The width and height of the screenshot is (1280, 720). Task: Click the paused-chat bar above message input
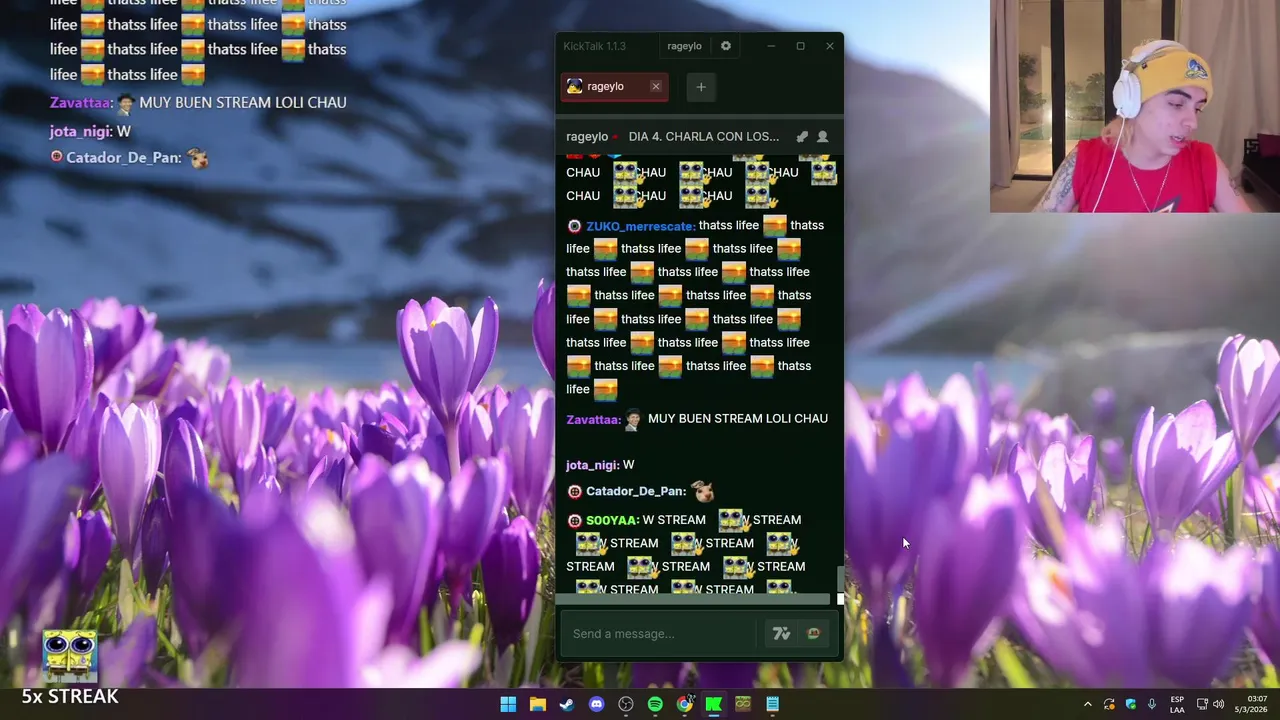point(694,600)
